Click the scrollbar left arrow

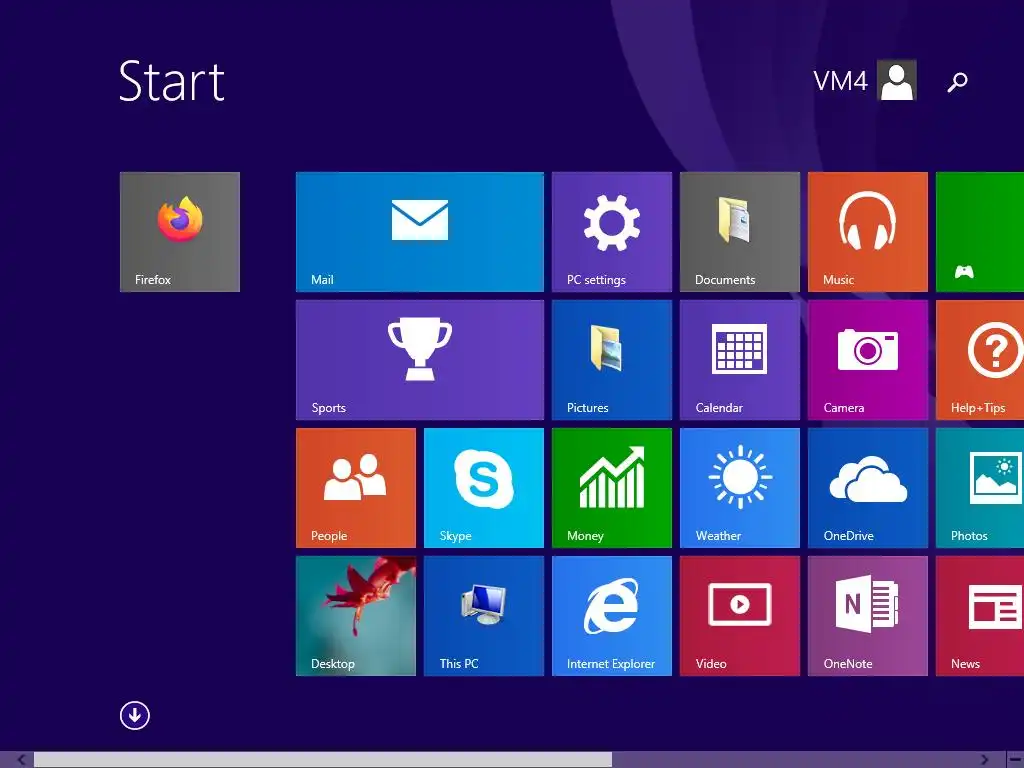pos(21,760)
